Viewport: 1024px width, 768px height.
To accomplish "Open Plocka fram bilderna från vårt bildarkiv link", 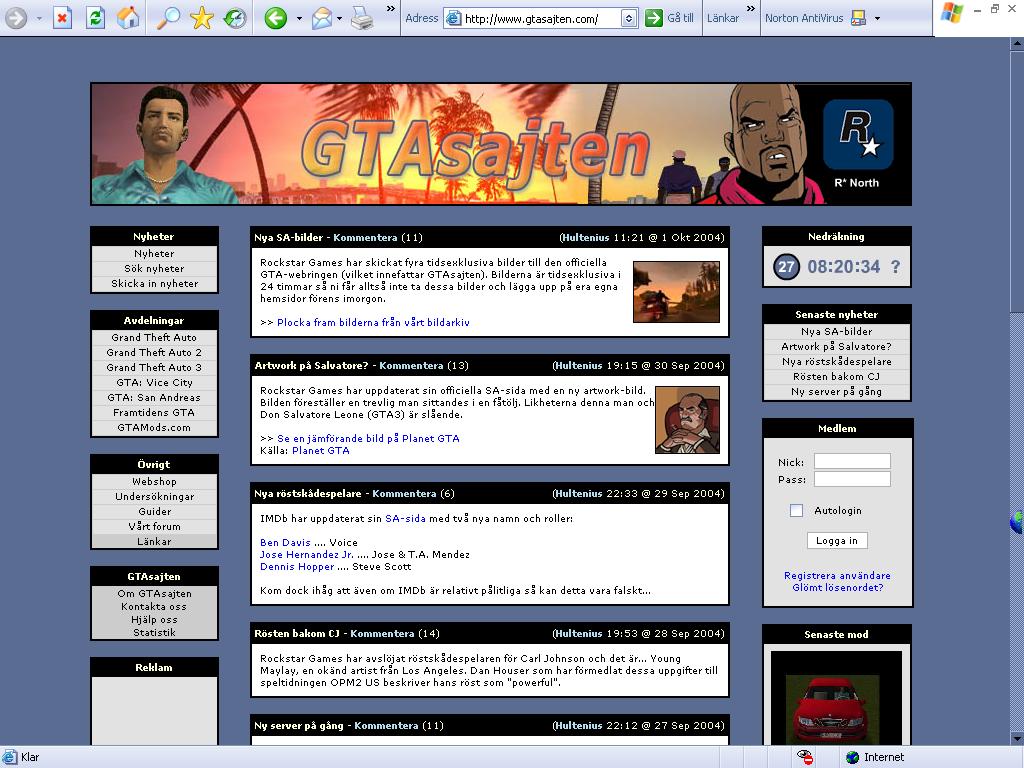I will [x=373, y=322].
